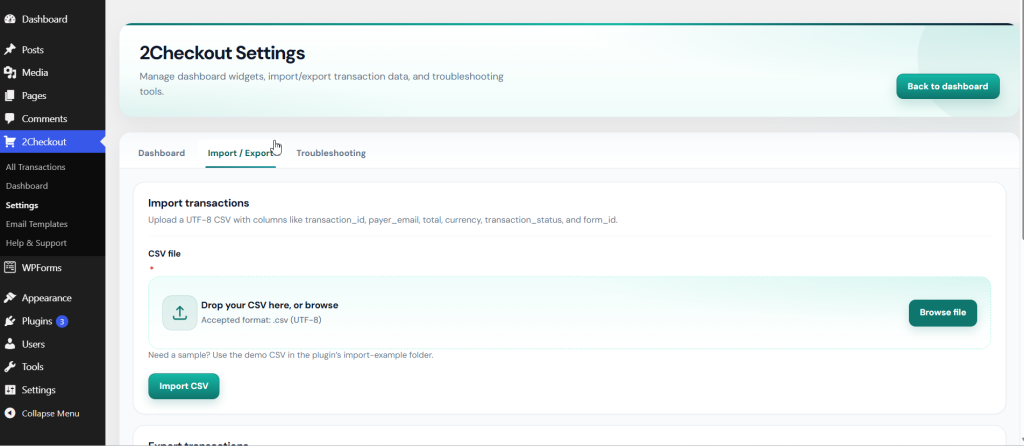Click the Media library icon
The width and height of the screenshot is (1024, 446).
click(x=10, y=72)
